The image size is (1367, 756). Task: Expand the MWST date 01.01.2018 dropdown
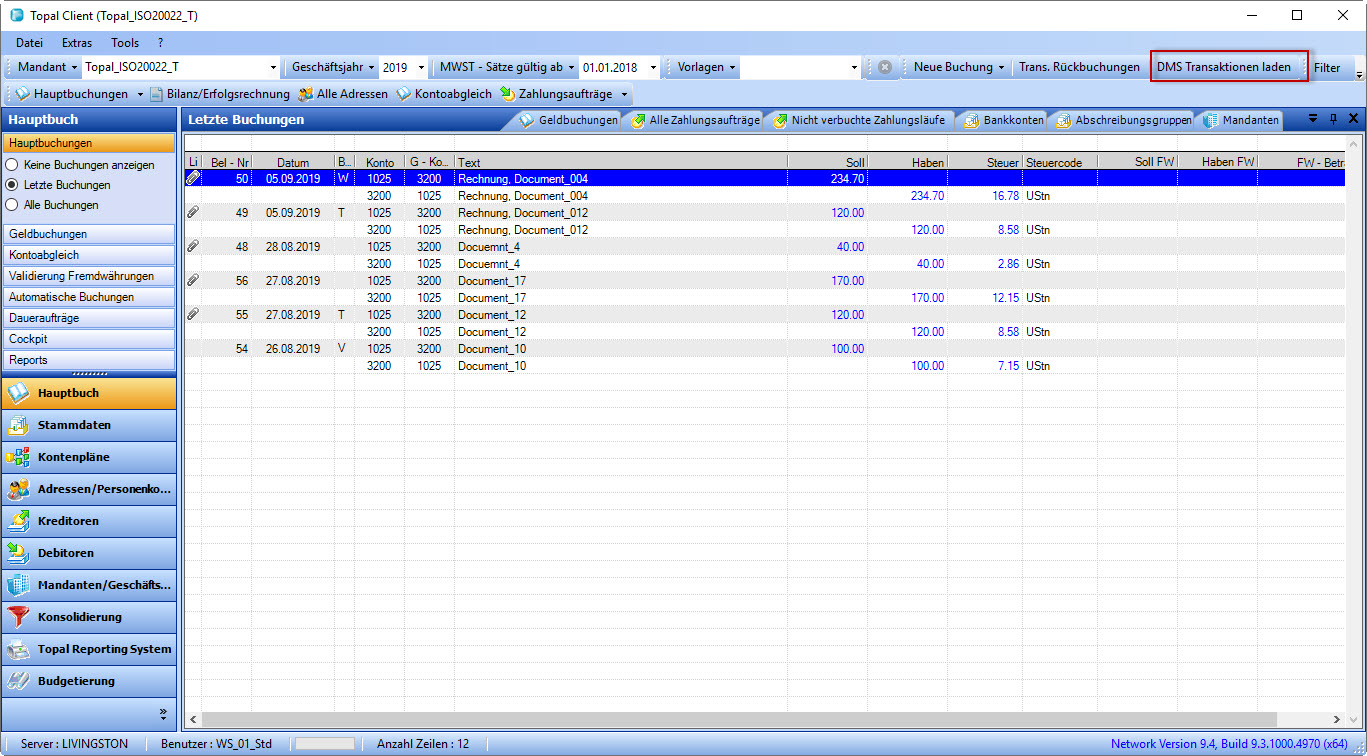(654, 67)
